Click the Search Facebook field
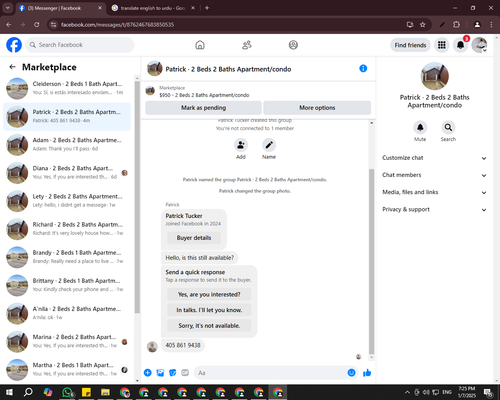500x400 pixels. [x=80, y=45]
